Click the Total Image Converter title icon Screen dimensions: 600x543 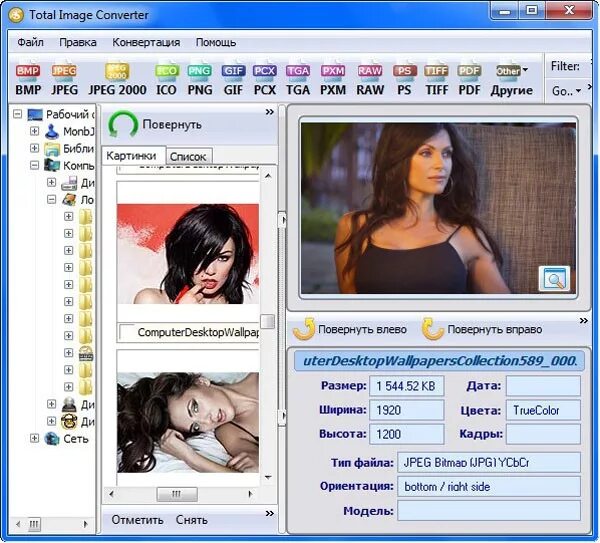[x=16, y=15]
